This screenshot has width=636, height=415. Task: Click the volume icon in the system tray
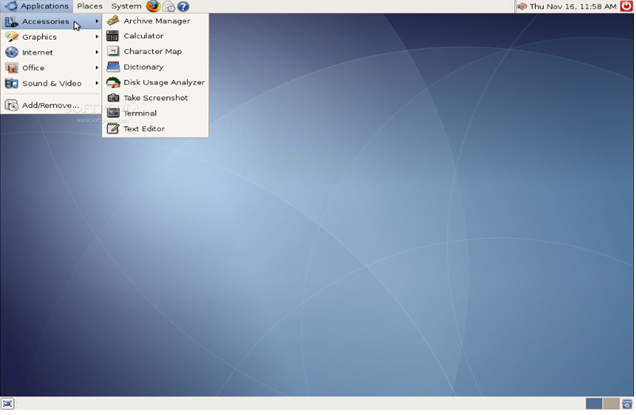(521, 6)
